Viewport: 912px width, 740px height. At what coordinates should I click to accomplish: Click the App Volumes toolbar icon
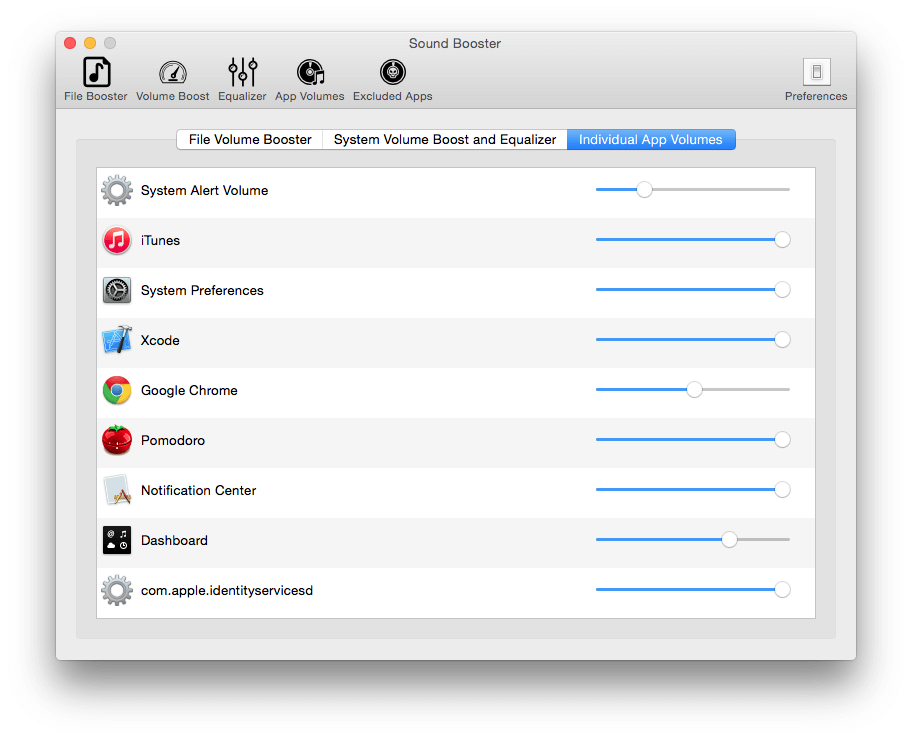pos(310,72)
